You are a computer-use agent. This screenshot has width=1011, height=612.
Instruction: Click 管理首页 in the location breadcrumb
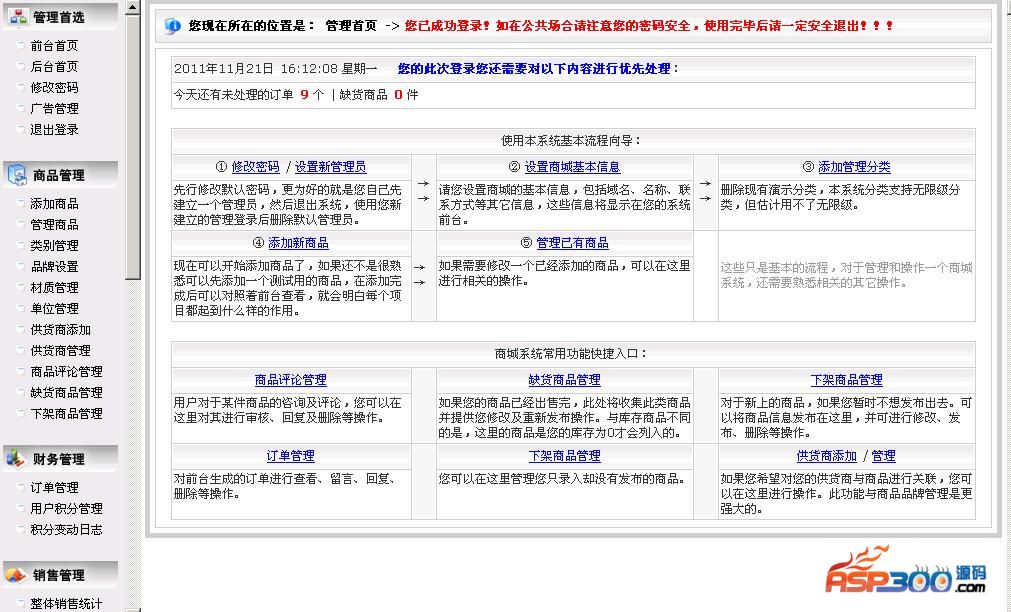pos(351,26)
